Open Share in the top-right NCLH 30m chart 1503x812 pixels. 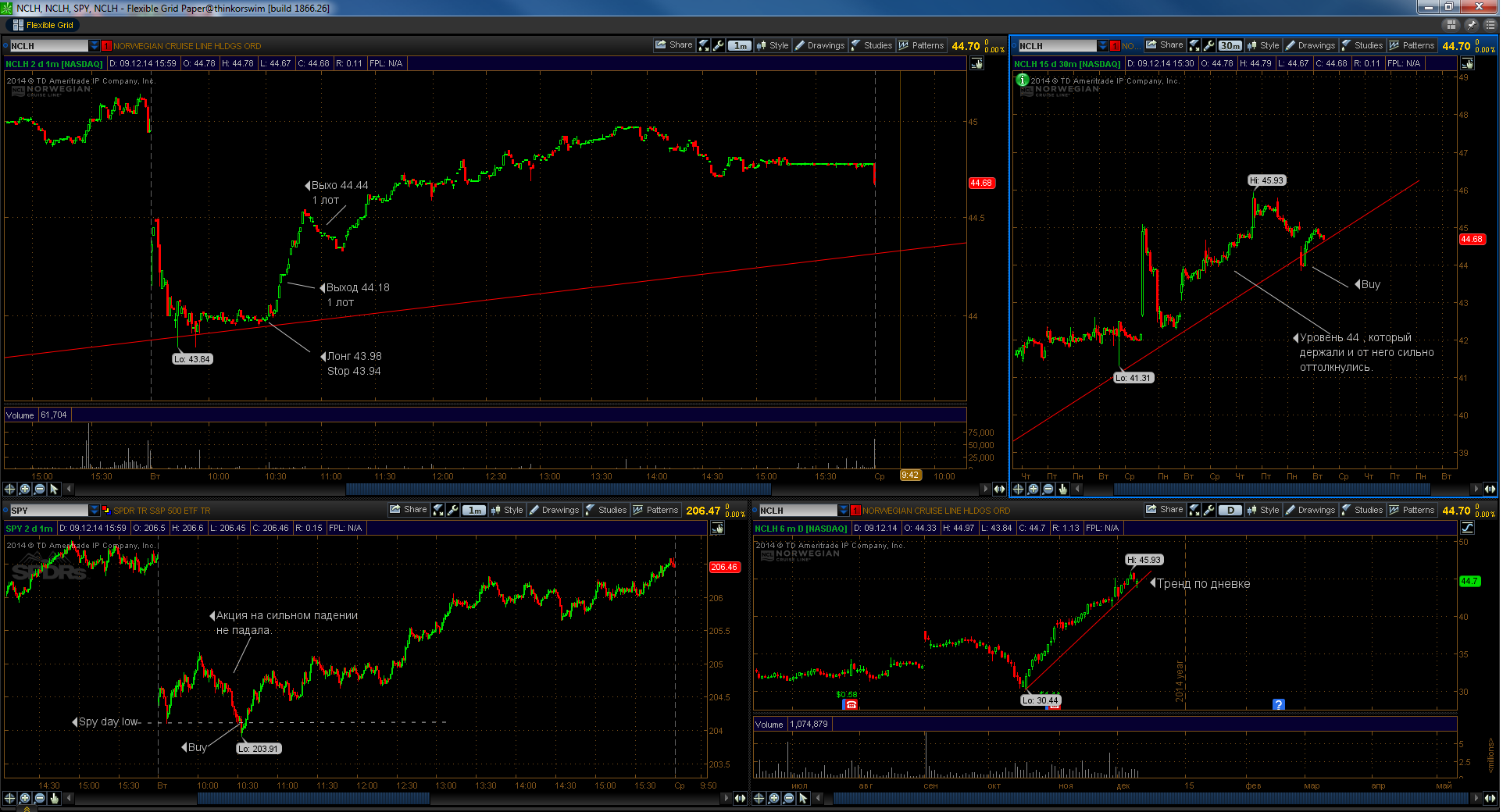[x=1165, y=45]
